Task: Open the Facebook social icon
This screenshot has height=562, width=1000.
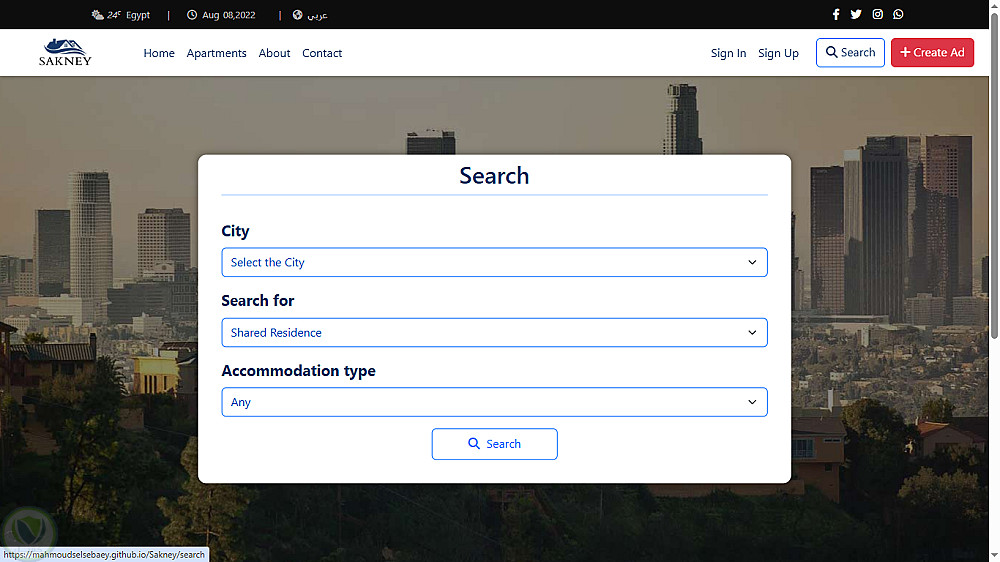Action: pyautogui.click(x=835, y=14)
